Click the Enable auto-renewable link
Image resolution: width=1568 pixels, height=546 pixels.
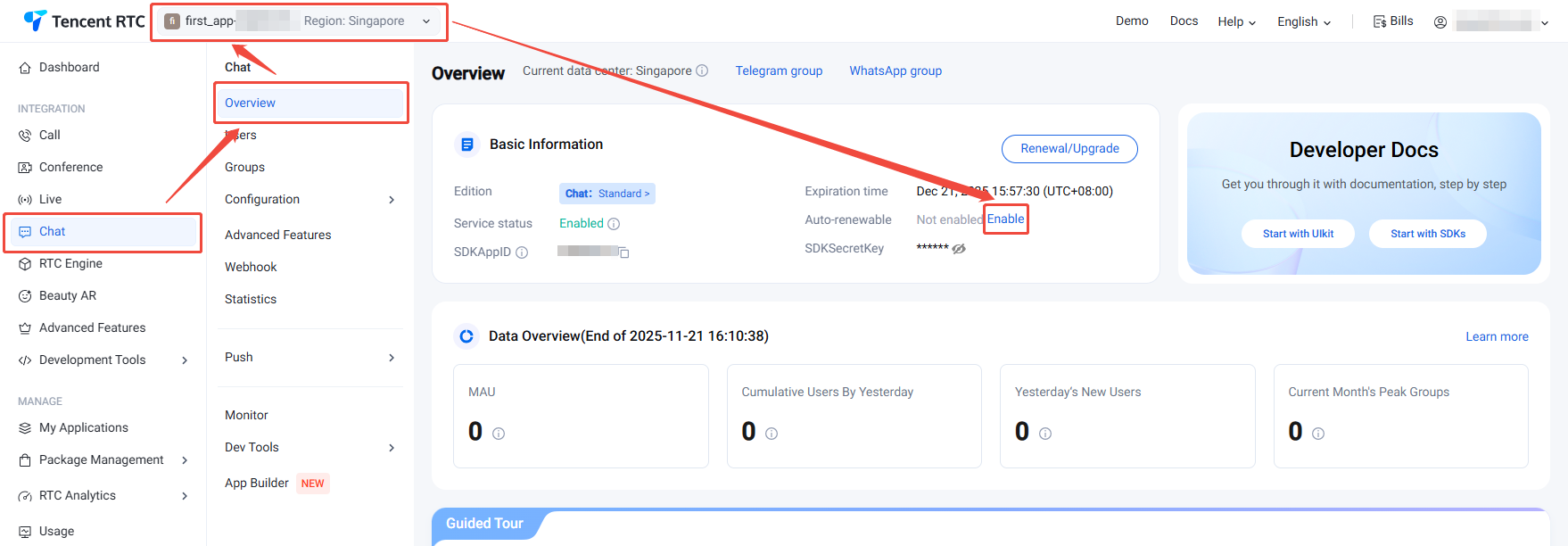click(x=1005, y=219)
